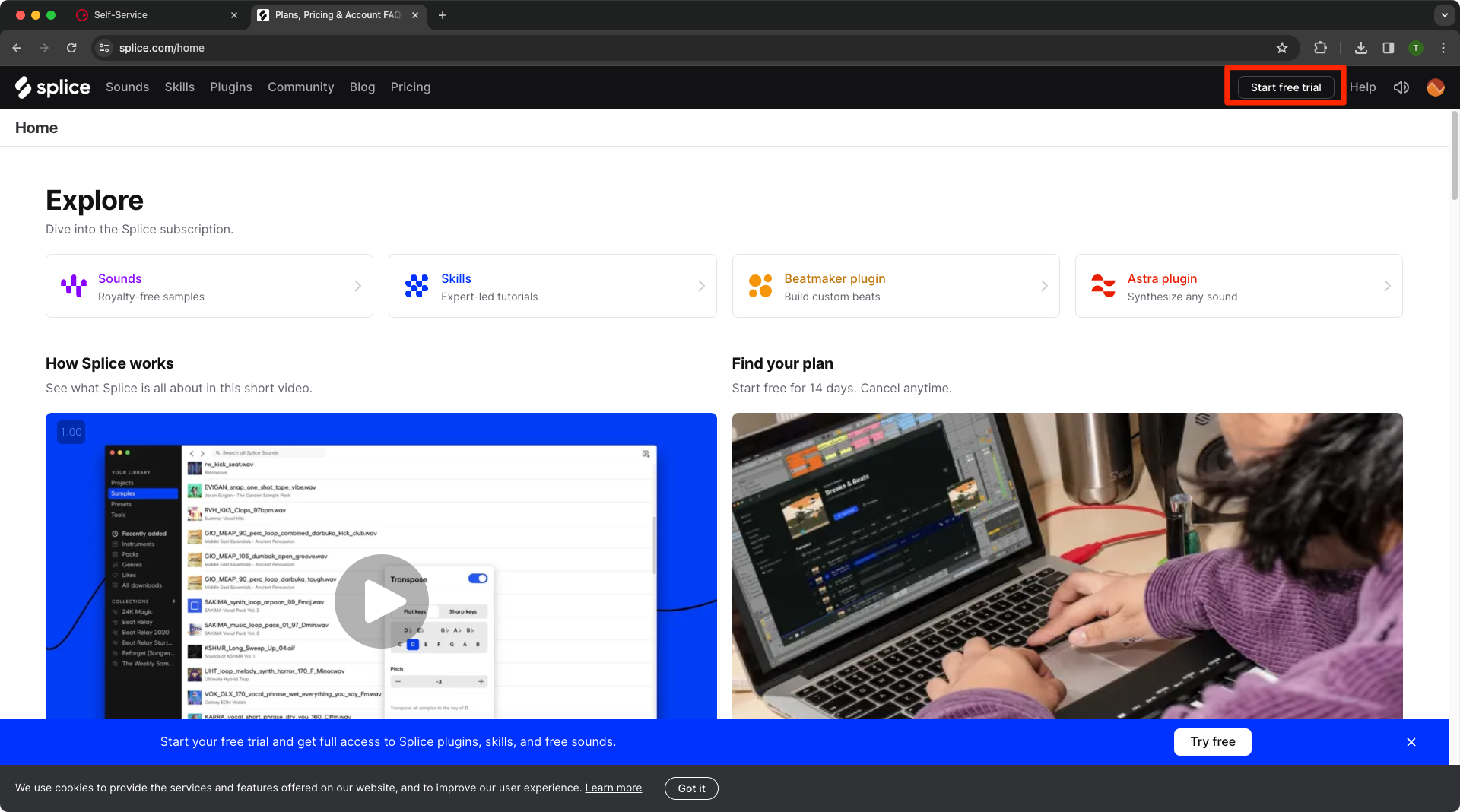Toggle the volume speaker icon in header
Image resolution: width=1460 pixels, height=812 pixels.
(x=1401, y=87)
